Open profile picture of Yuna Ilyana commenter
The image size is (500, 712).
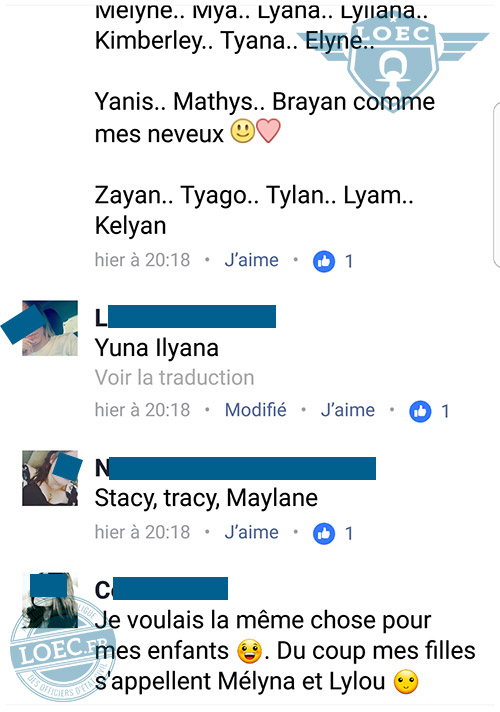[x=50, y=328]
